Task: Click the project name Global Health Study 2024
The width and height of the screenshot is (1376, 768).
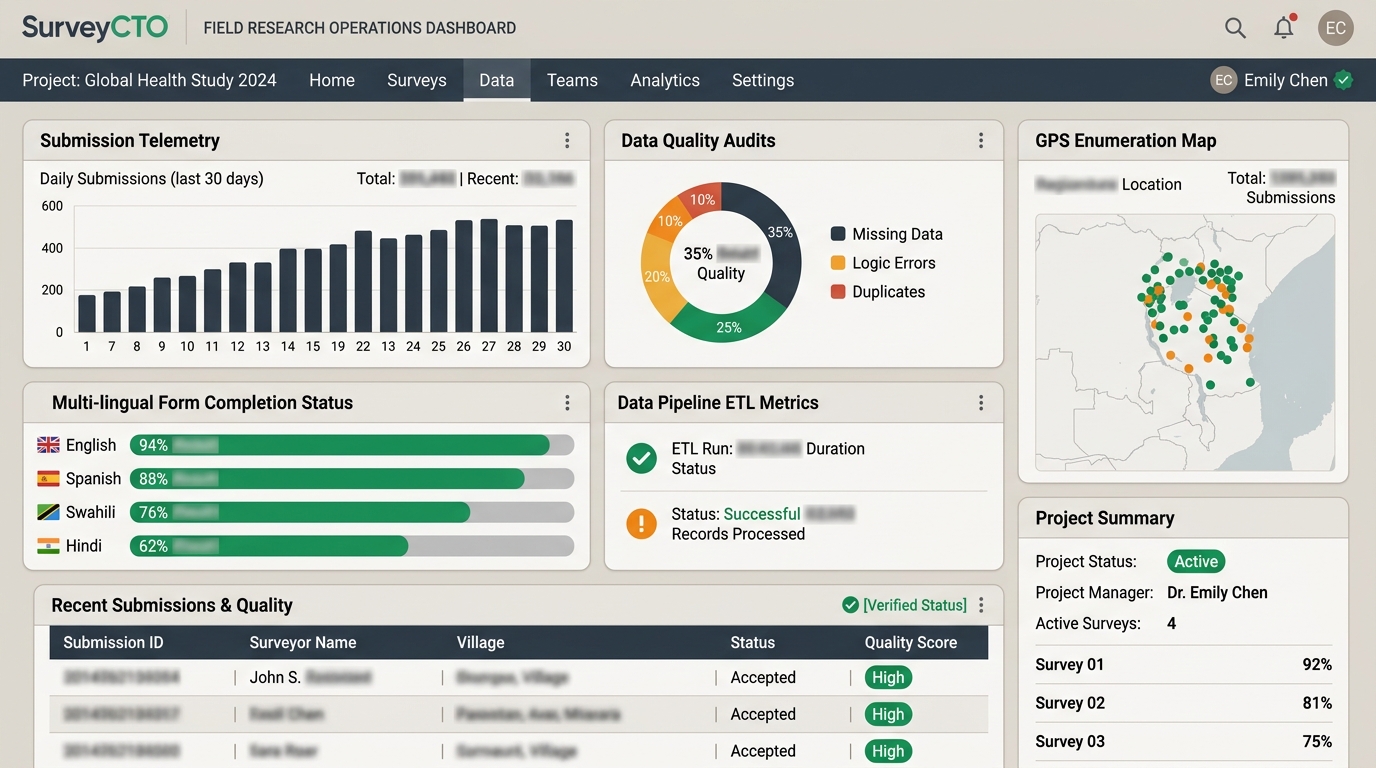Action: [181, 80]
